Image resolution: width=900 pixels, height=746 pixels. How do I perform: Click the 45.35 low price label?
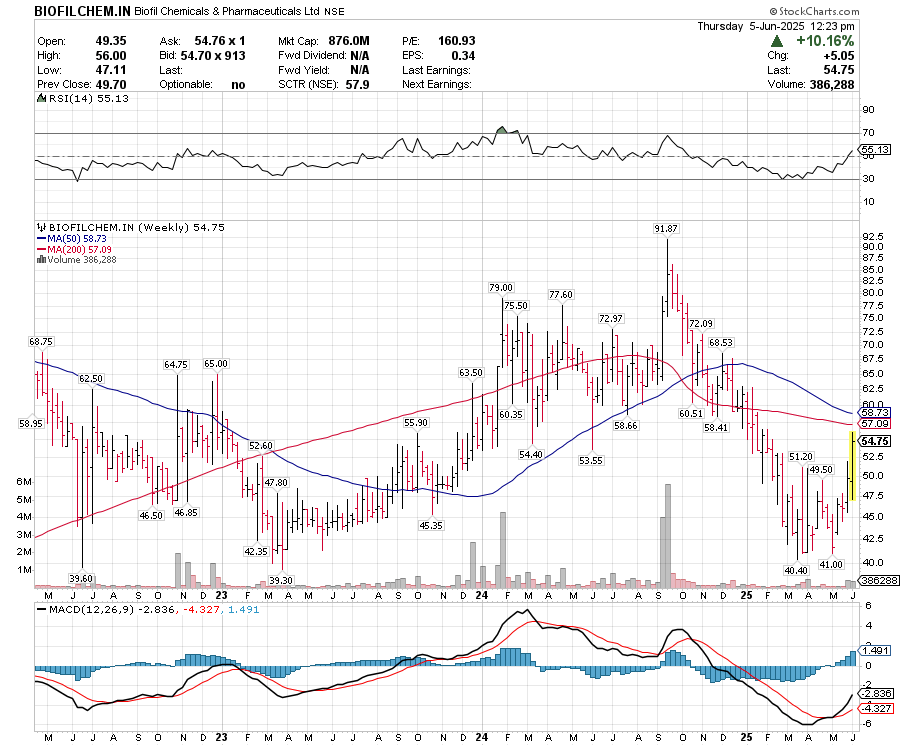431,525
